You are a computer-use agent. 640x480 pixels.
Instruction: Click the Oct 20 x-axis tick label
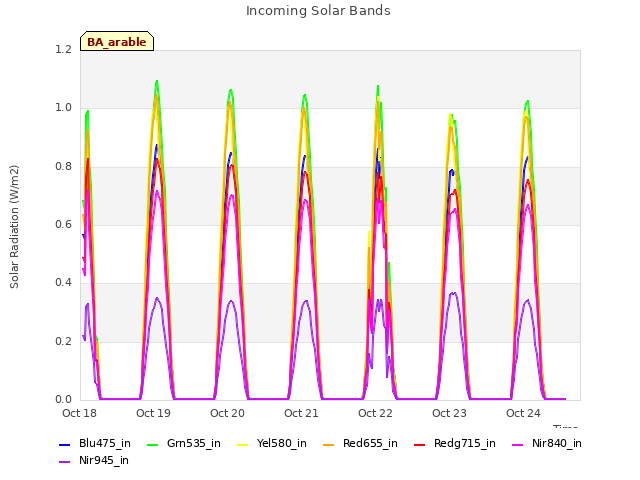[x=227, y=413]
